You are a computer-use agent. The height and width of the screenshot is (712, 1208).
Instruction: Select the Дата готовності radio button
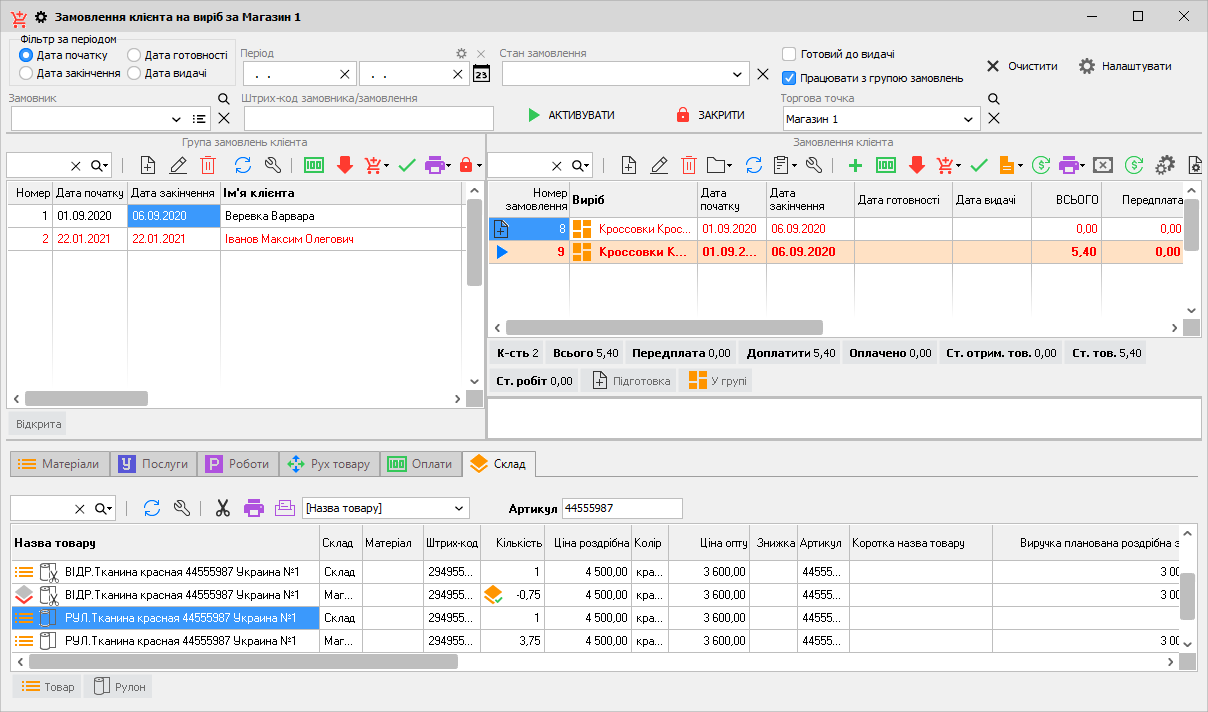134,55
